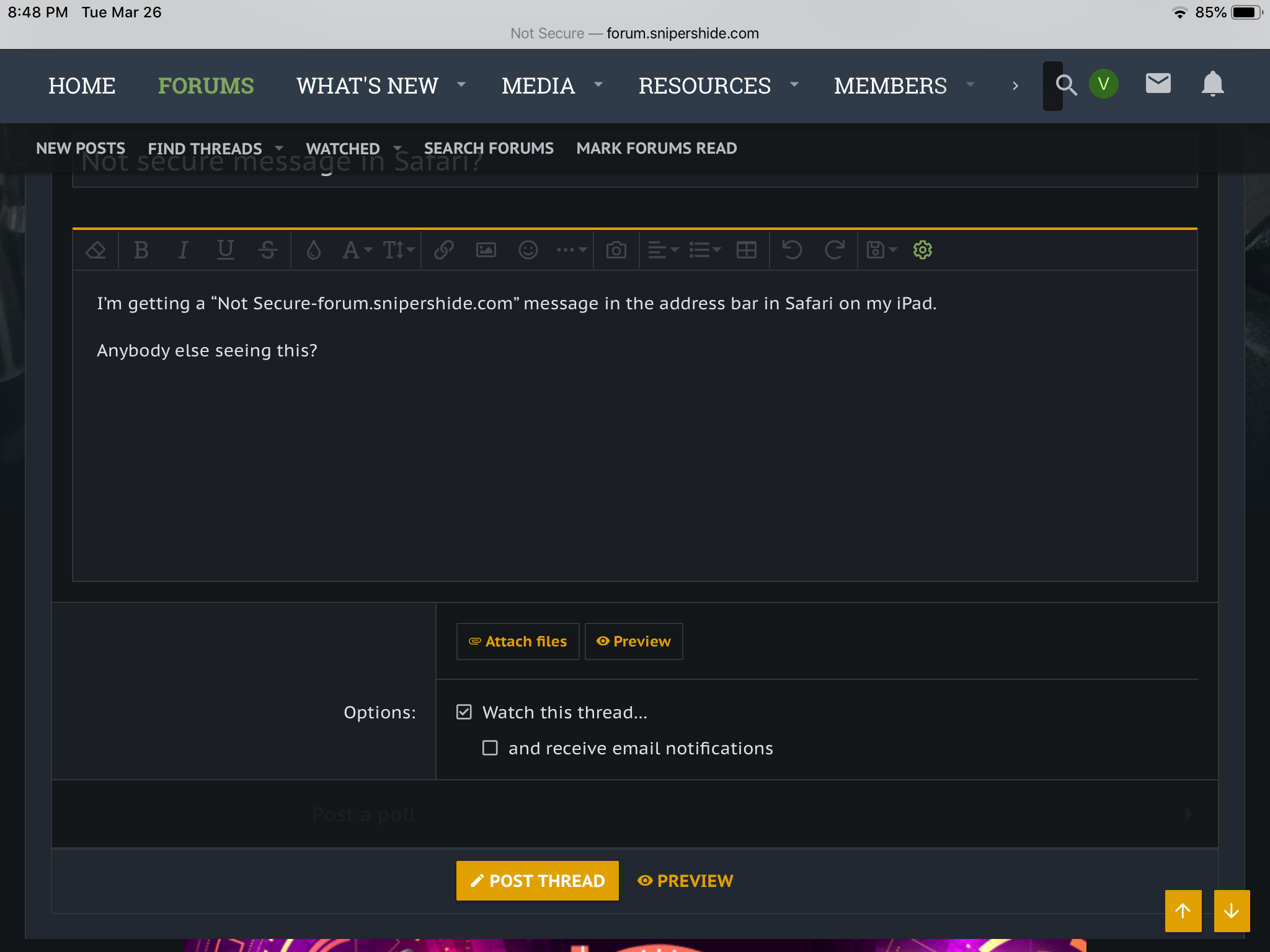This screenshot has width=1270, height=952.
Task: Tap the Wi-Fi status icon
Action: coord(1179,12)
